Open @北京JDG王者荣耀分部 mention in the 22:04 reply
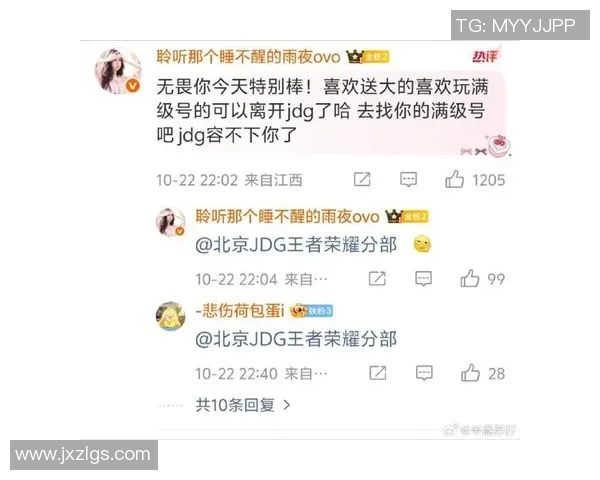Screen dimensions: 600x480 click(296, 245)
